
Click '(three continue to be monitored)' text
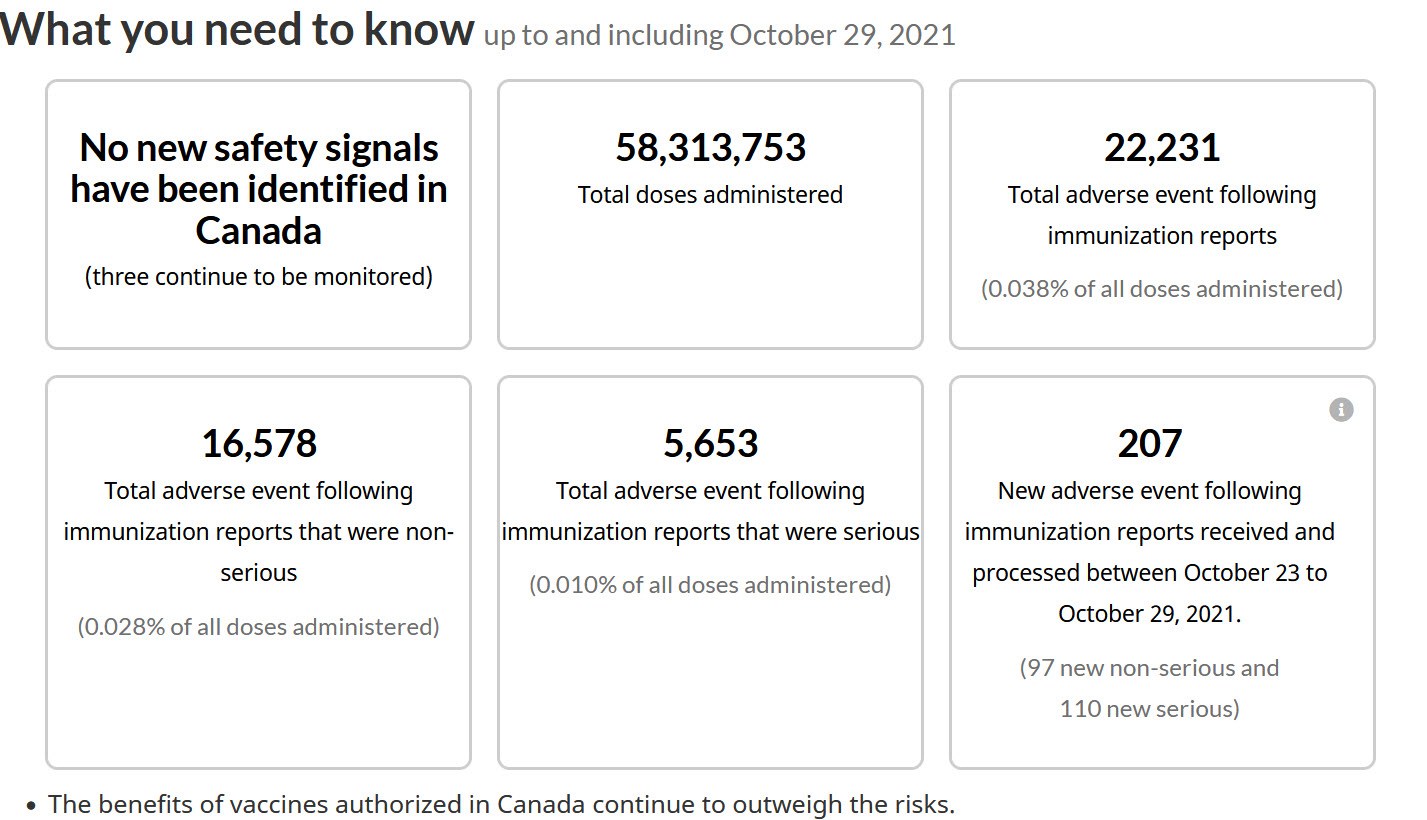(x=259, y=277)
